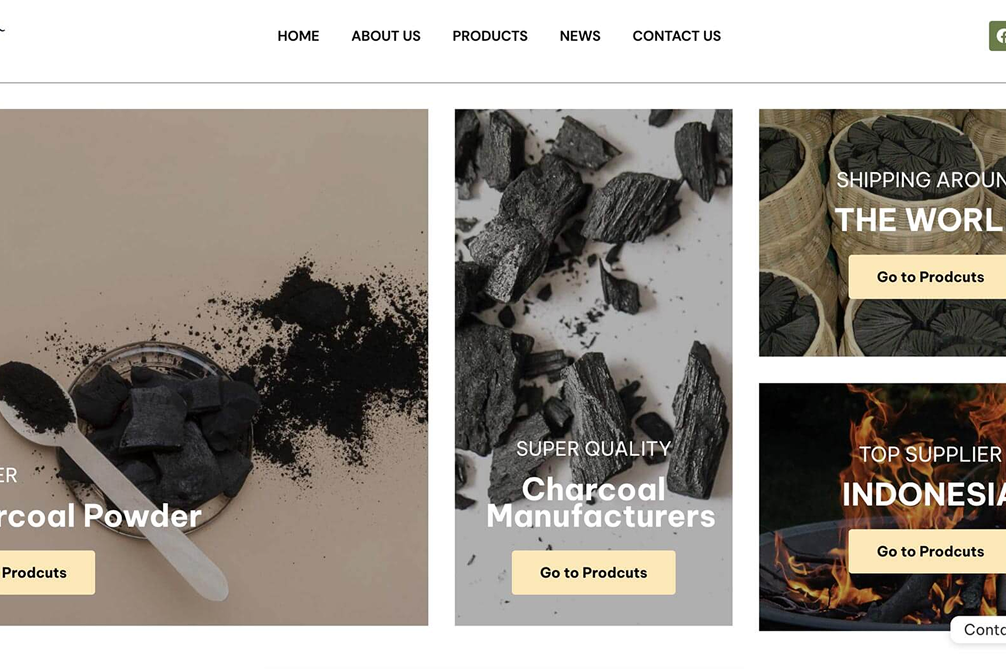Click the SUPER QUALITY caption text
The height and width of the screenshot is (671, 1006).
pos(593,448)
